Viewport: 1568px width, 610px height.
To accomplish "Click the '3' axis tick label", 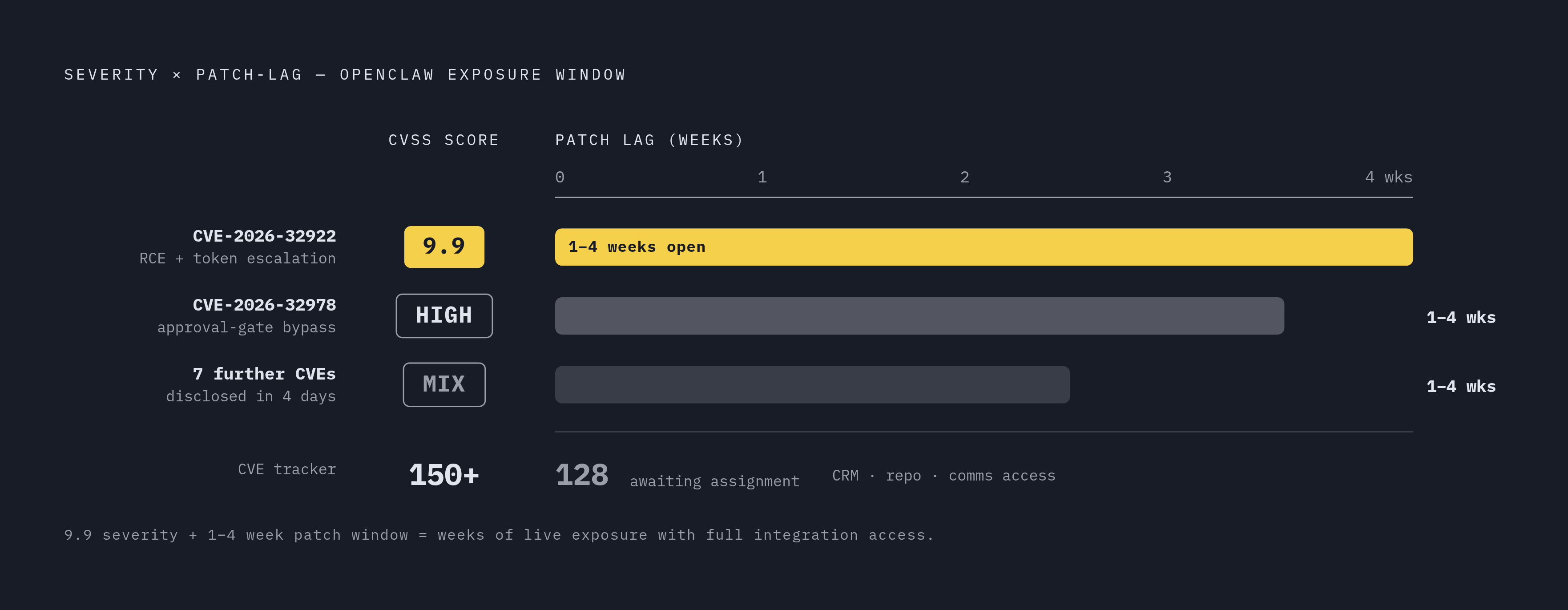I will [1167, 177].
